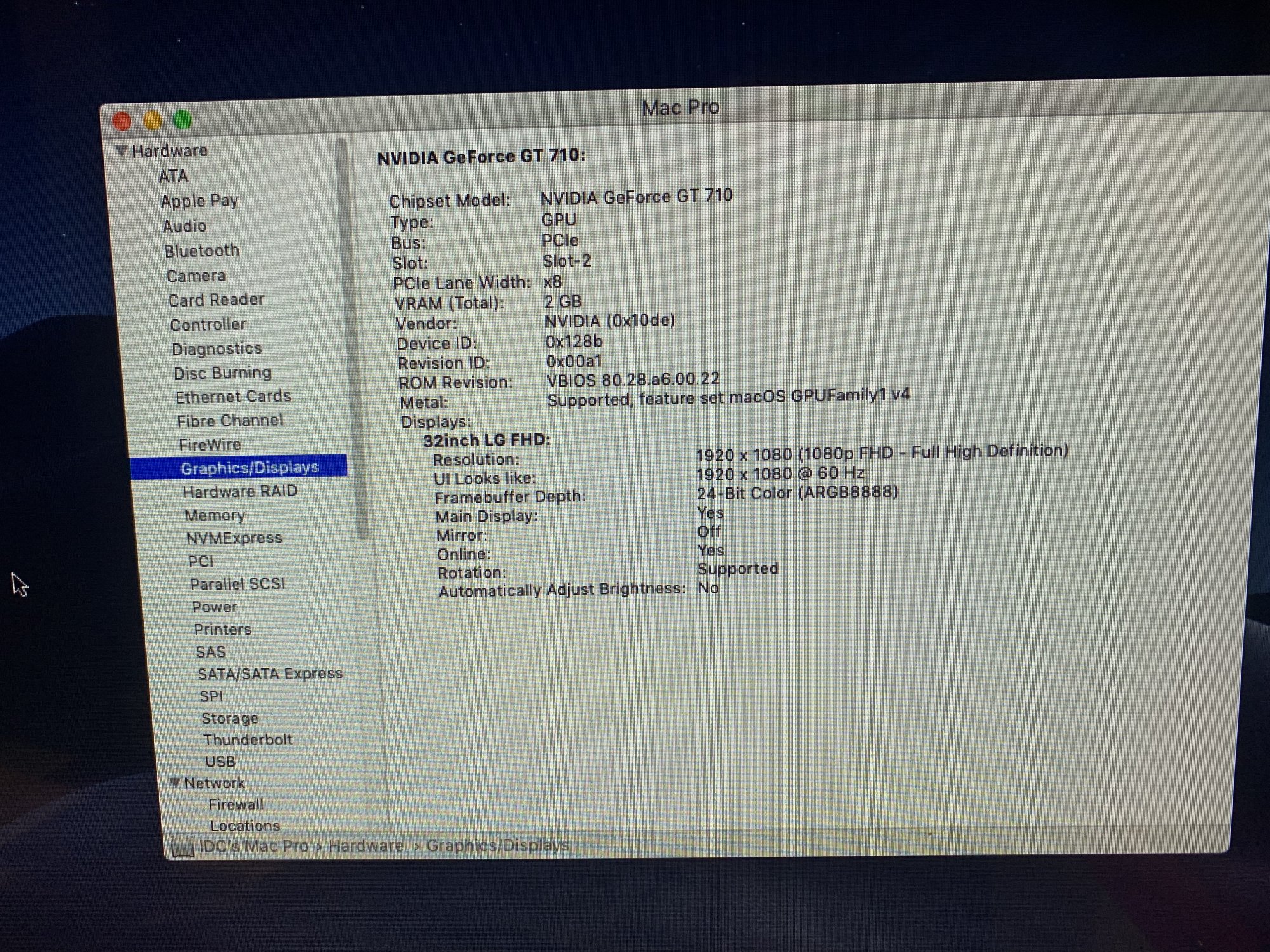
Task: Click the computer icon in path bar
Action: point(183,846)
